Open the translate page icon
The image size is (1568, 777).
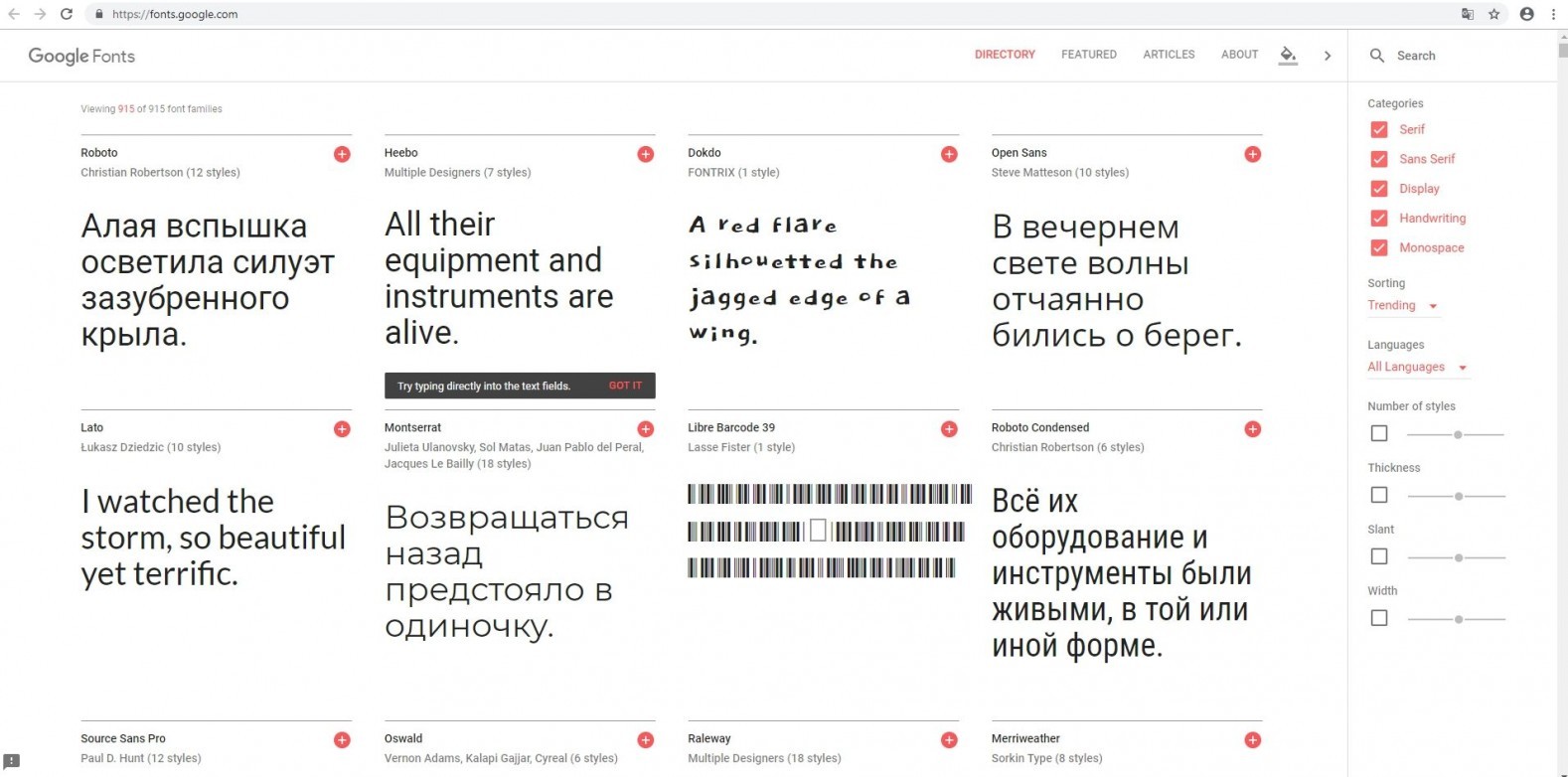tap(1468, 14)
